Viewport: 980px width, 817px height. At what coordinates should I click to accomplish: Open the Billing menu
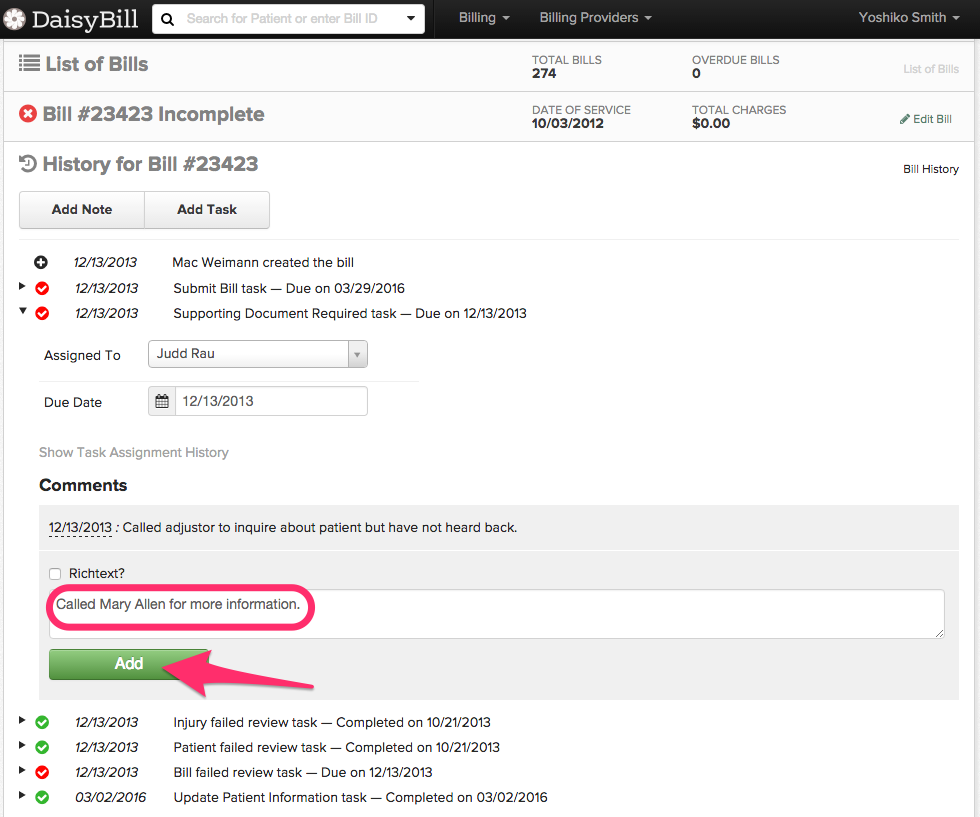484,18
